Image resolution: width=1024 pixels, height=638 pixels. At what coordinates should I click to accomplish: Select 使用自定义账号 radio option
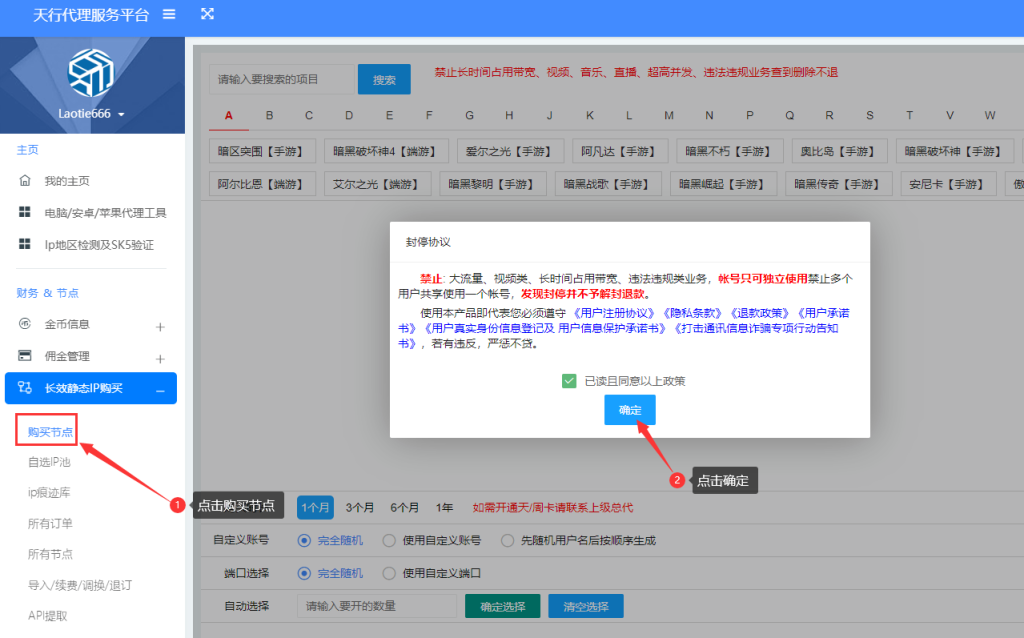click(389, 540)
